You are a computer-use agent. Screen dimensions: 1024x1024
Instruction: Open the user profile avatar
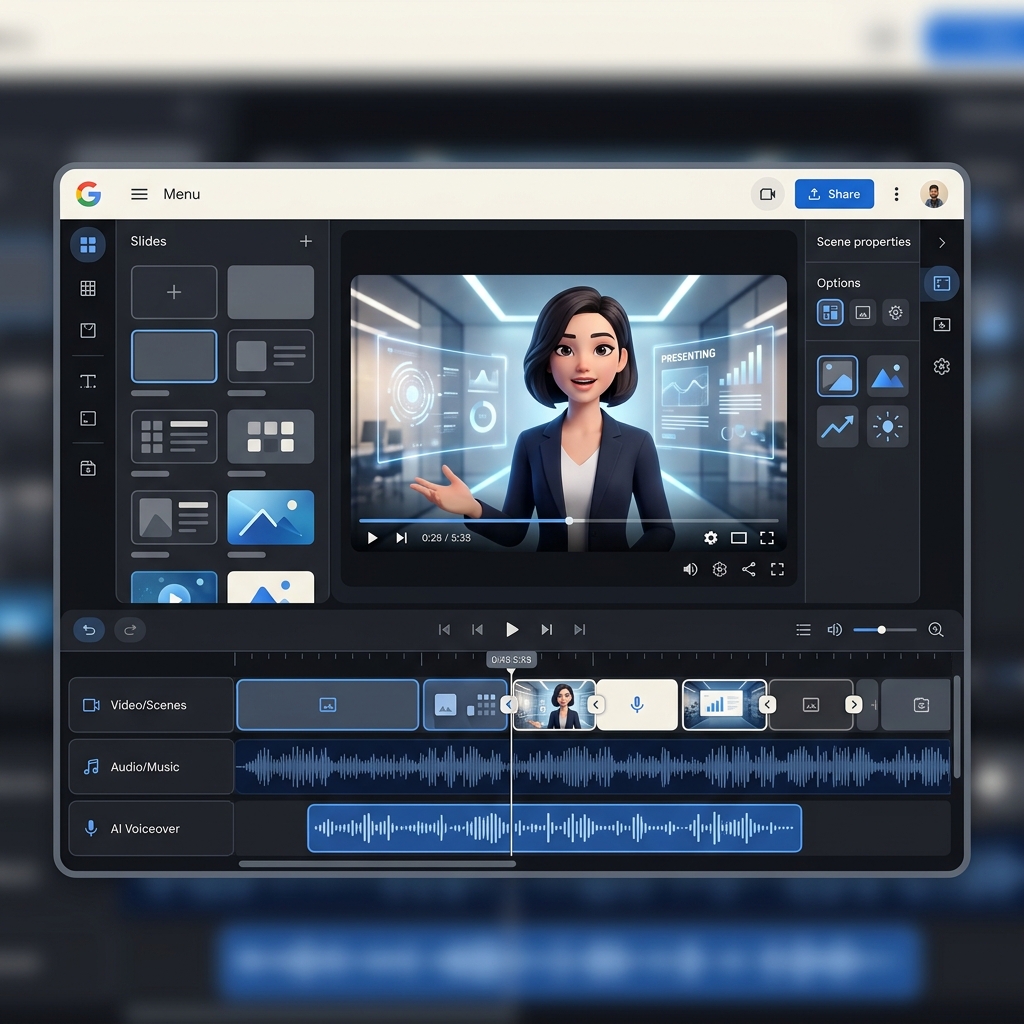934,194
